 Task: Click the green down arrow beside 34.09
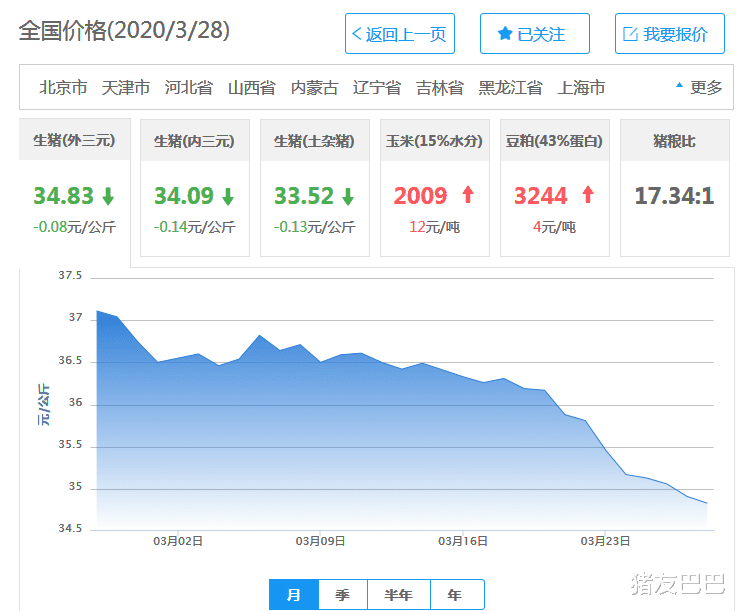(x=228, y=196)
